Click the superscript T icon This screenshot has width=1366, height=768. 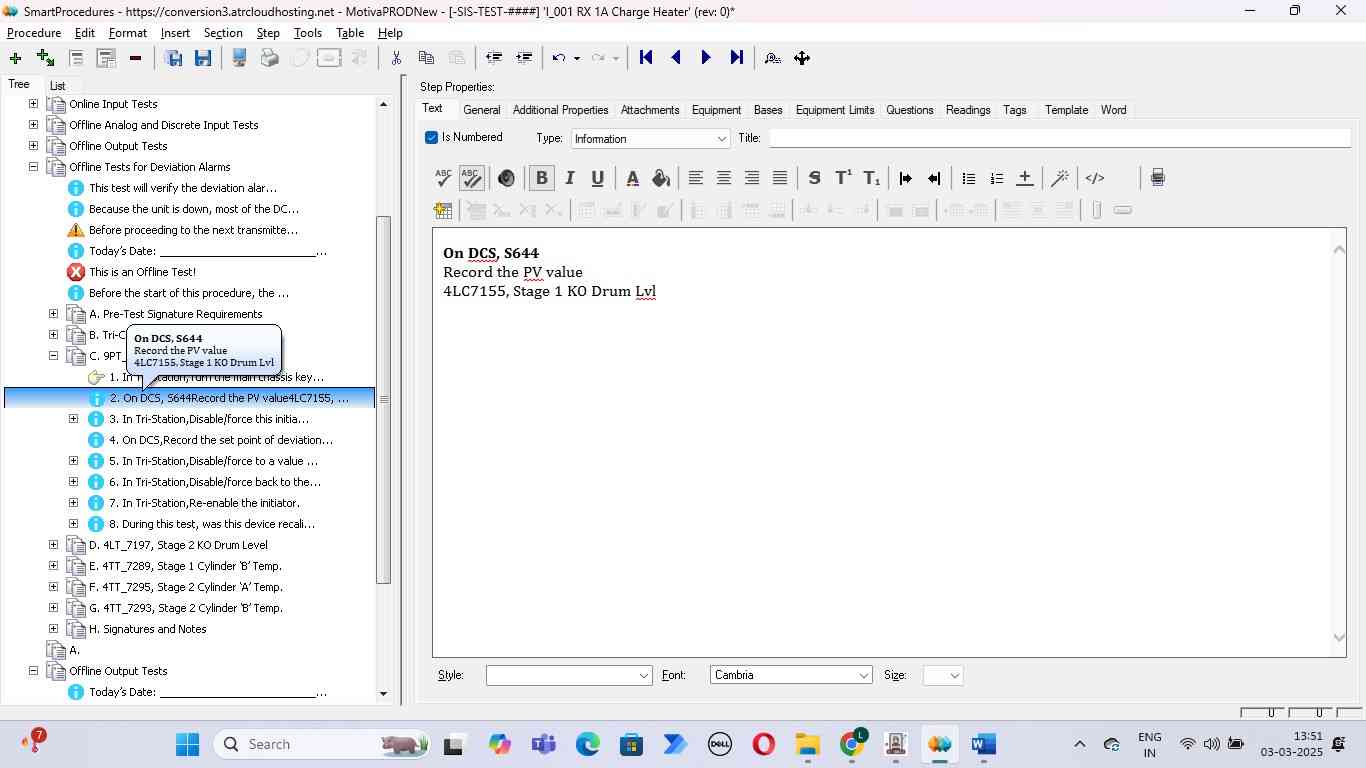[x=843, y=178]
